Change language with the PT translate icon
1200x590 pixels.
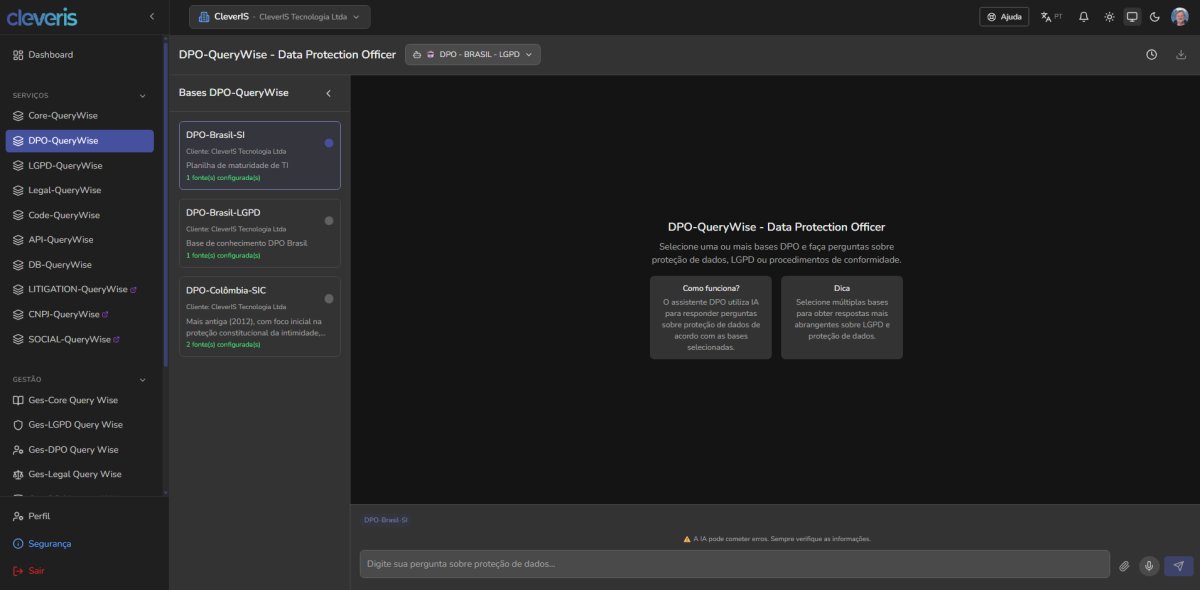pos(1051,17)
